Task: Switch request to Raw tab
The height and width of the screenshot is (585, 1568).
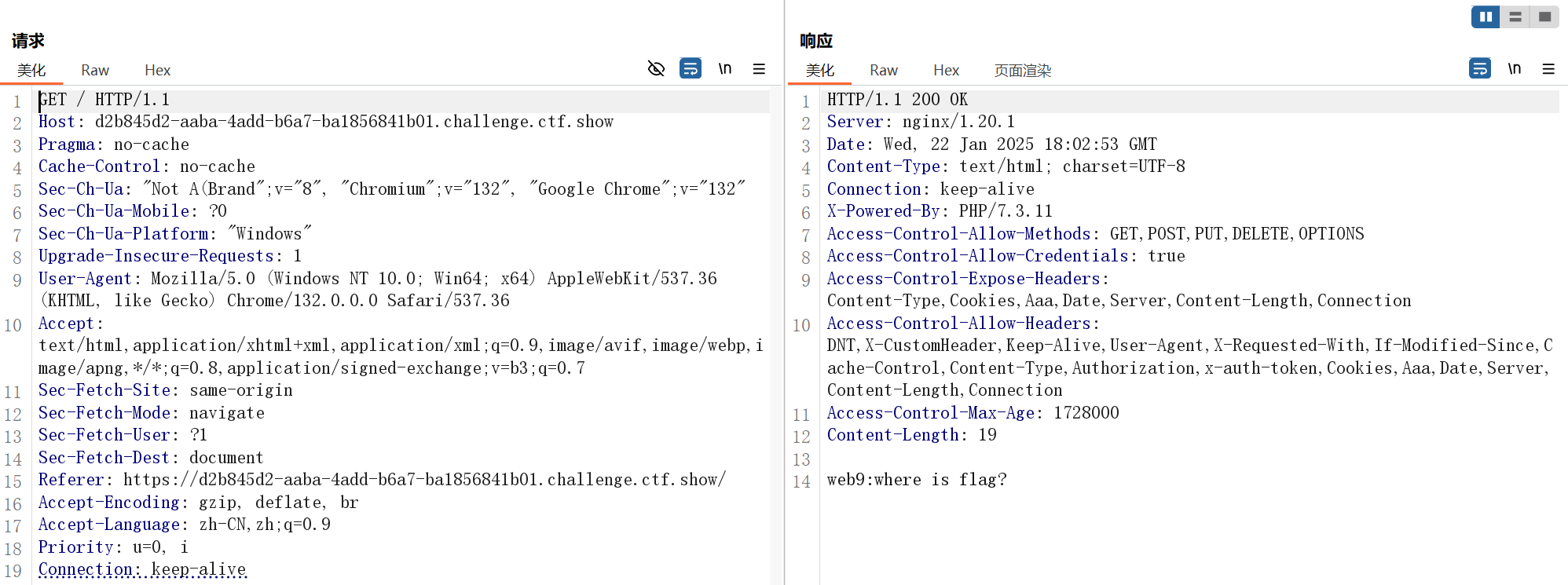Action: click(x=95, y=71)
